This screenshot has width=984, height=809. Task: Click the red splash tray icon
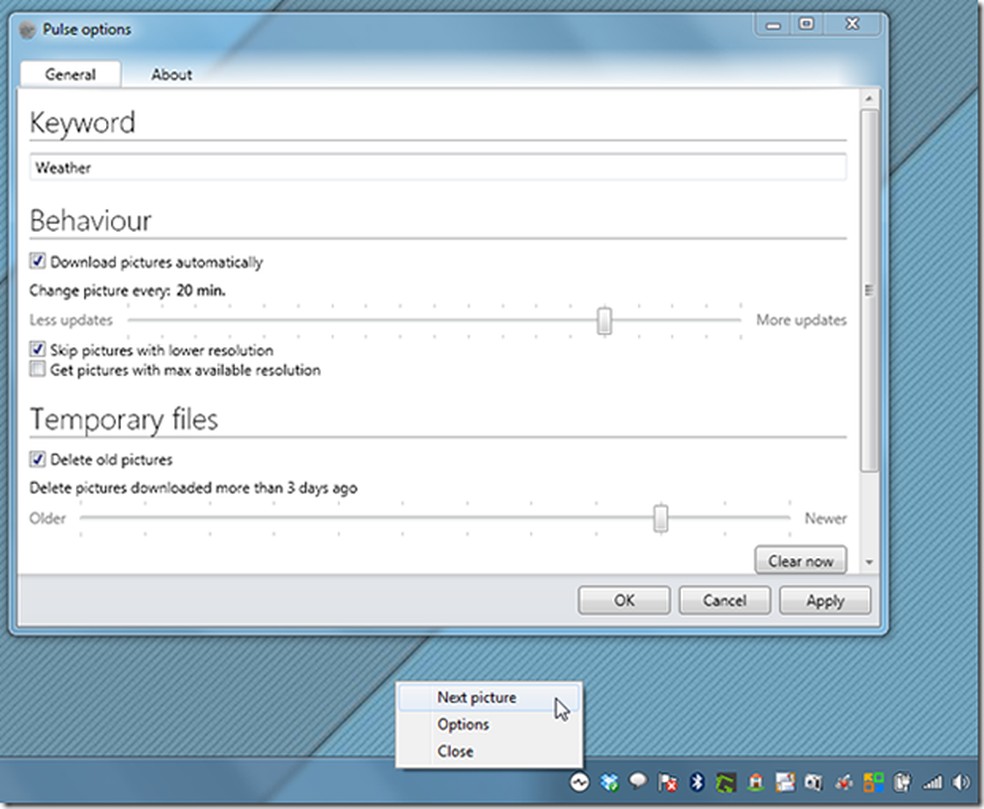844,782
